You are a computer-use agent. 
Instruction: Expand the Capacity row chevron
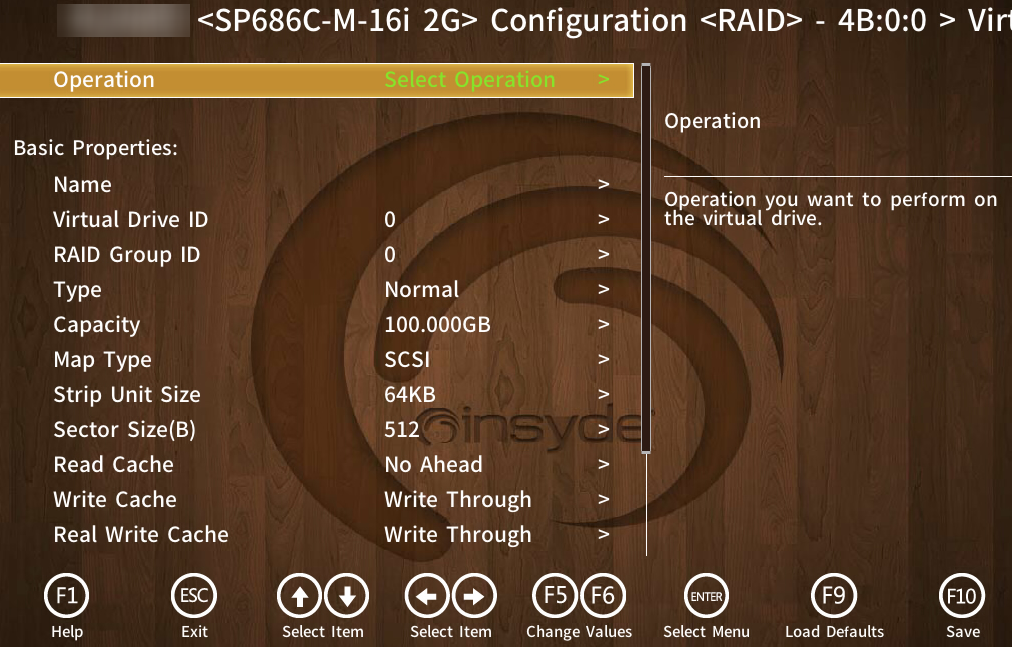tap(603, 324)
